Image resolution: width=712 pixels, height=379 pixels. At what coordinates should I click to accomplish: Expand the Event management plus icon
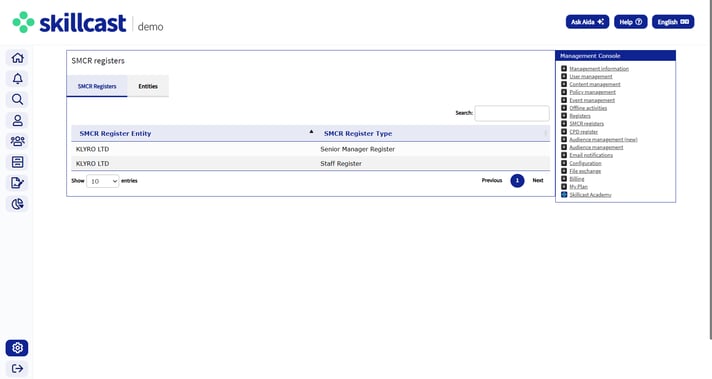click(x=564, y=100)
